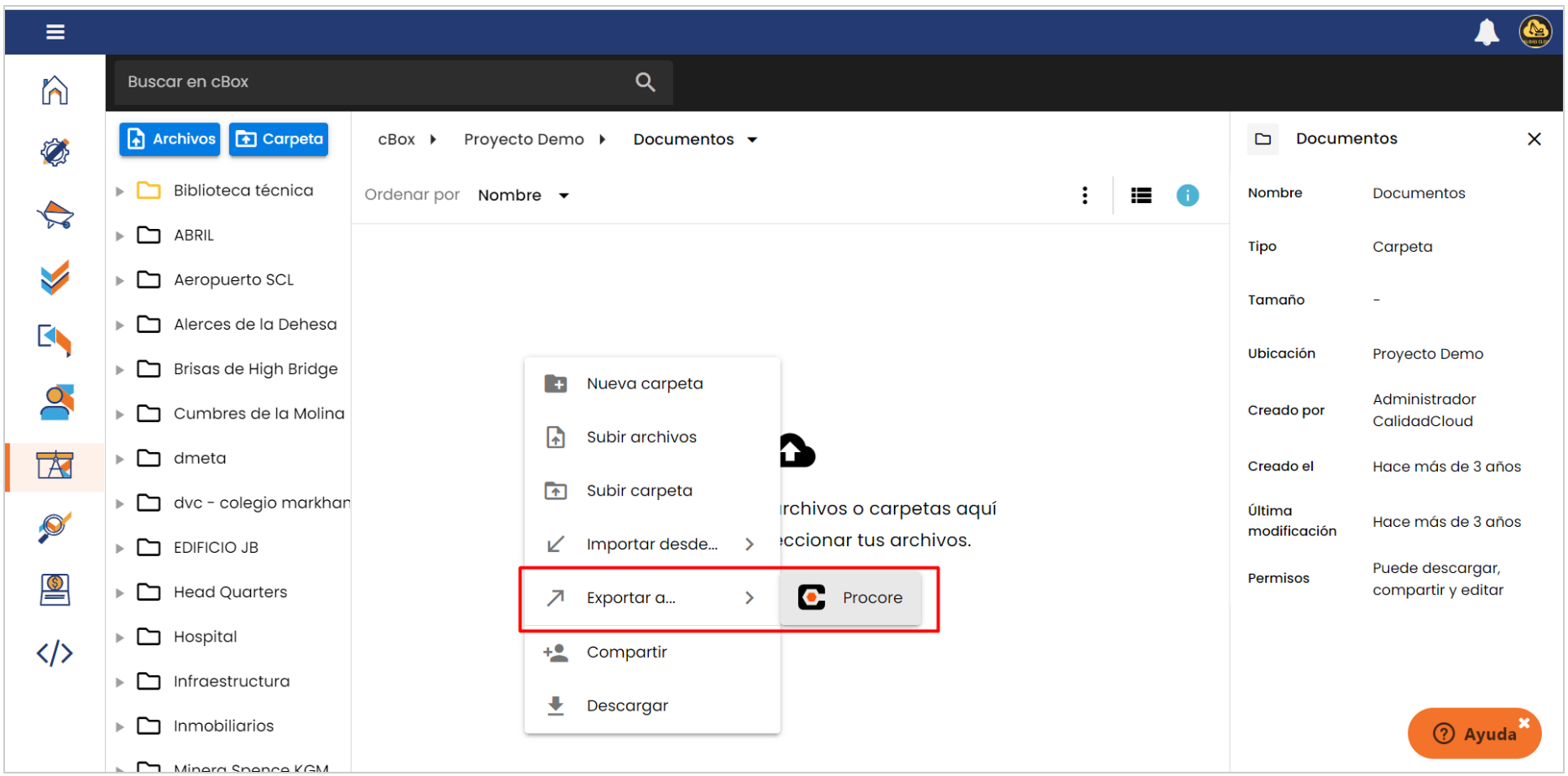Expand the Biblioteca técnica folder arrow
Viewport: 1568px width, 776px height.
pyautogui.click(x=120, y=191)
